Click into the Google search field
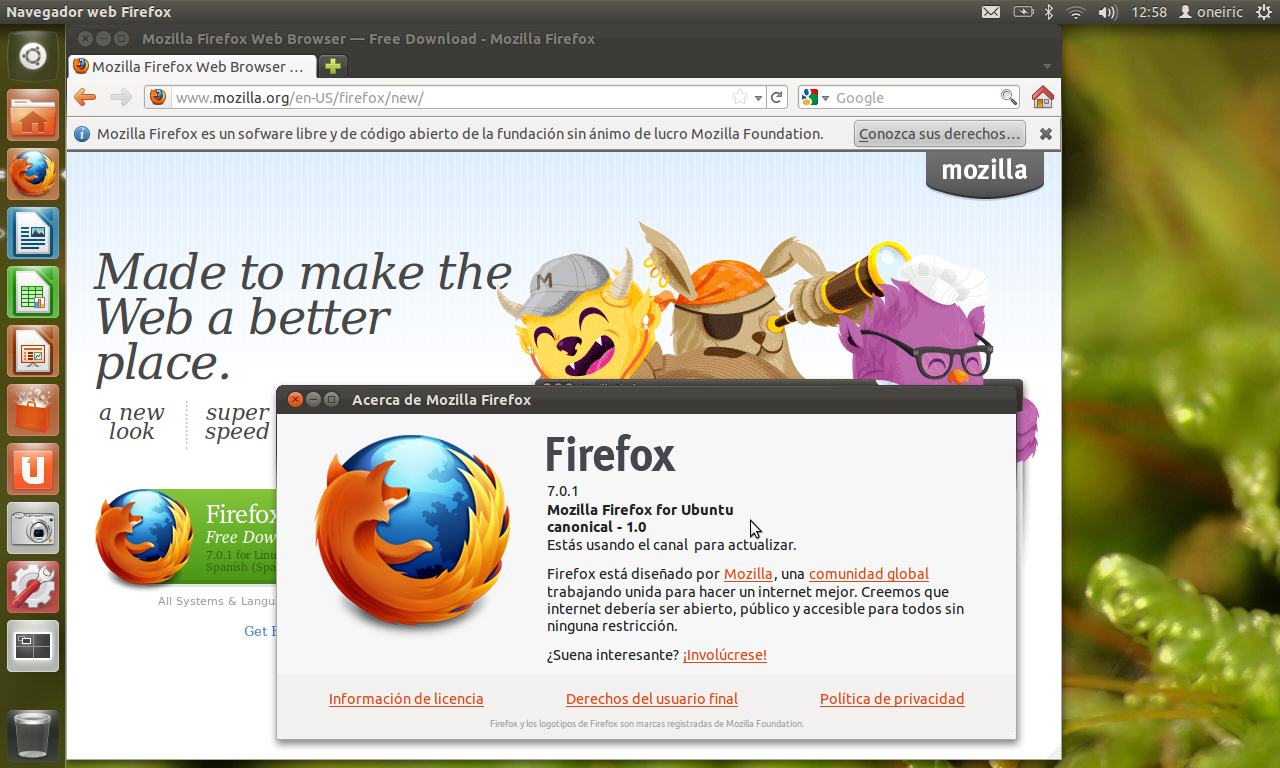 click(915, 97)
